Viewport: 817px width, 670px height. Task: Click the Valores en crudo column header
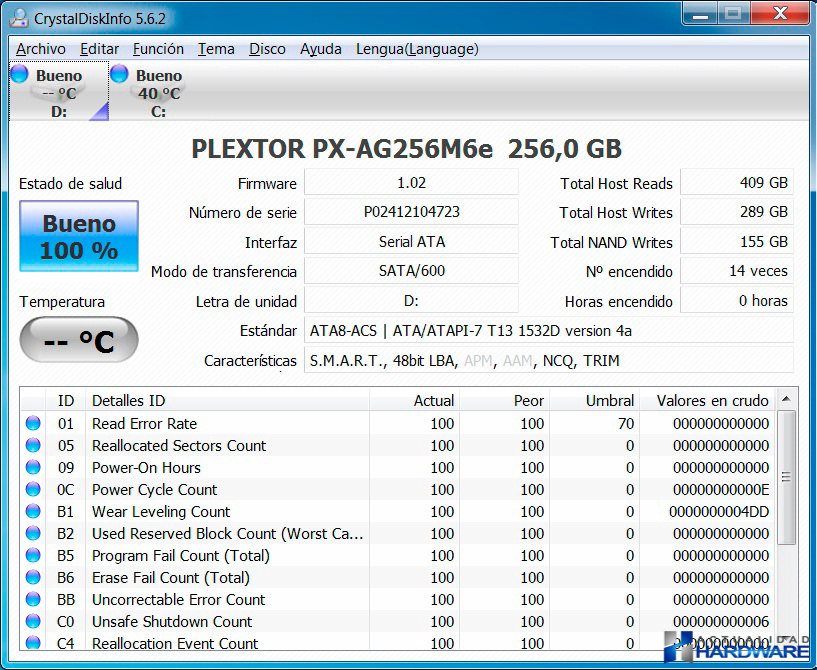pos(712,400)
